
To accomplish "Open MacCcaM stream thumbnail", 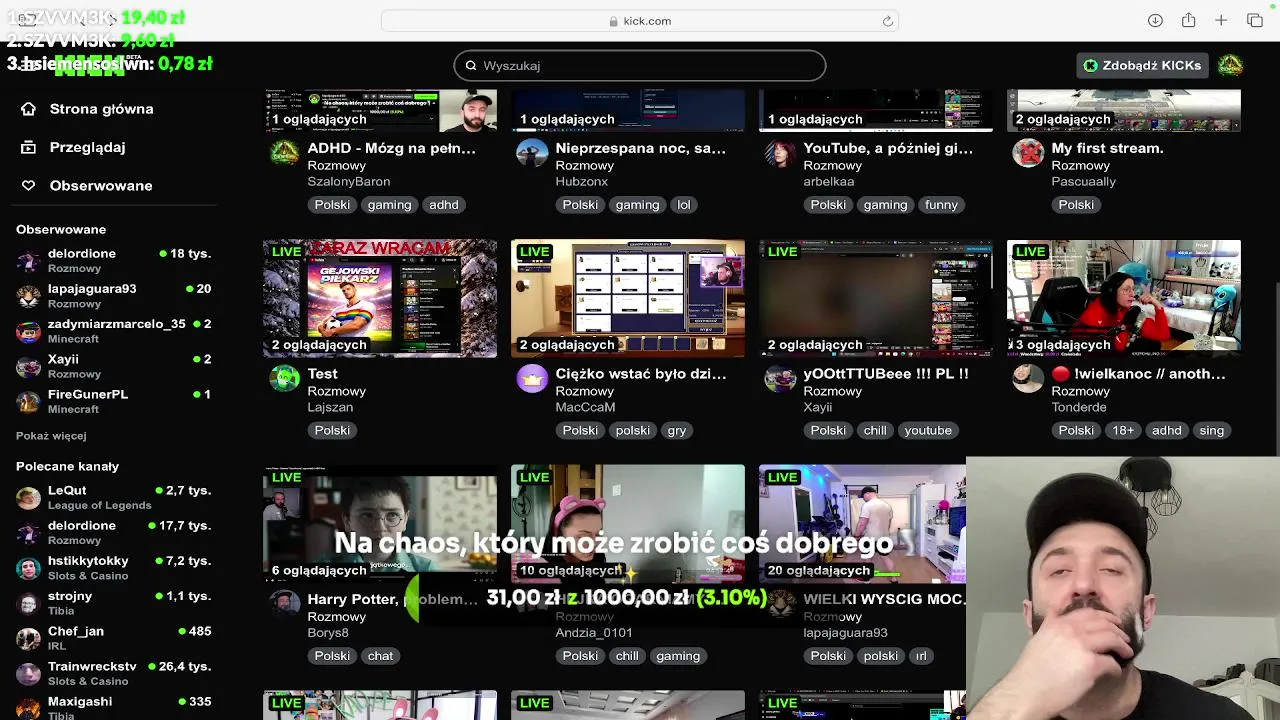I will (628, 298).
